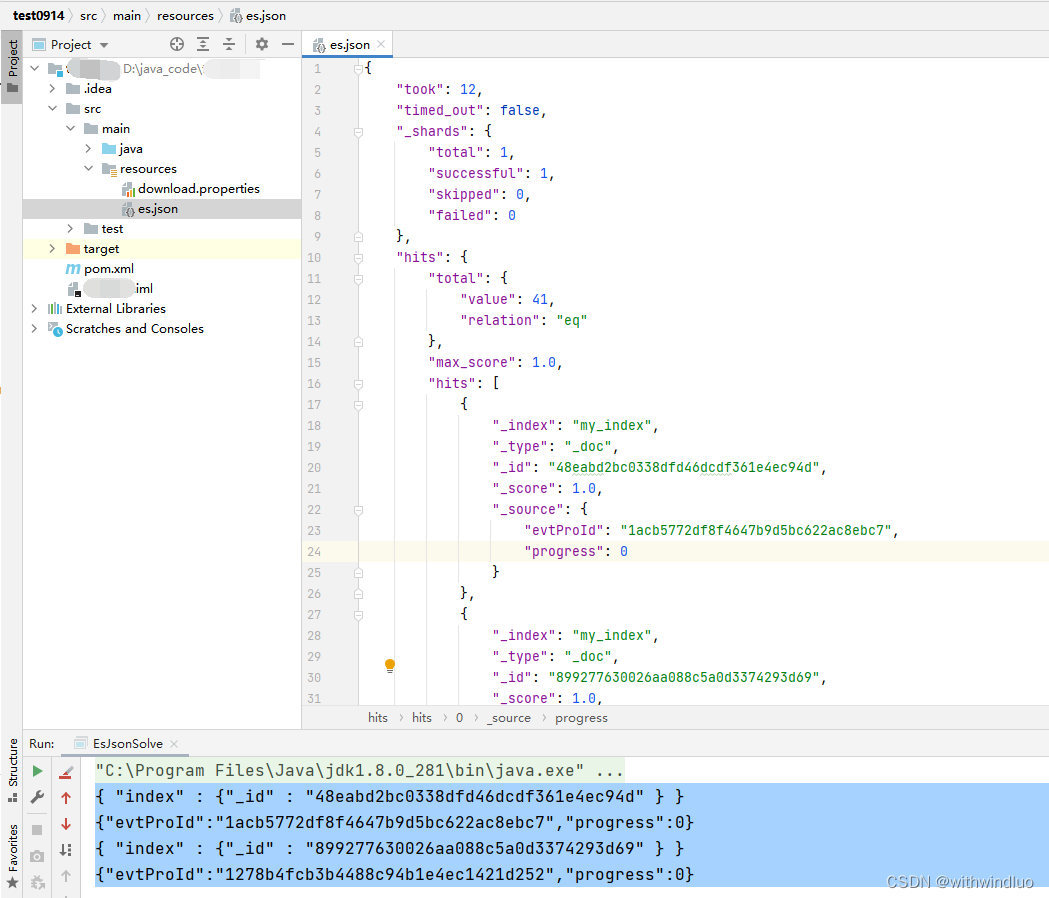Rerun EsJsonSolve with green play icon
1049x898 pixels.
(x=37, y=771)
